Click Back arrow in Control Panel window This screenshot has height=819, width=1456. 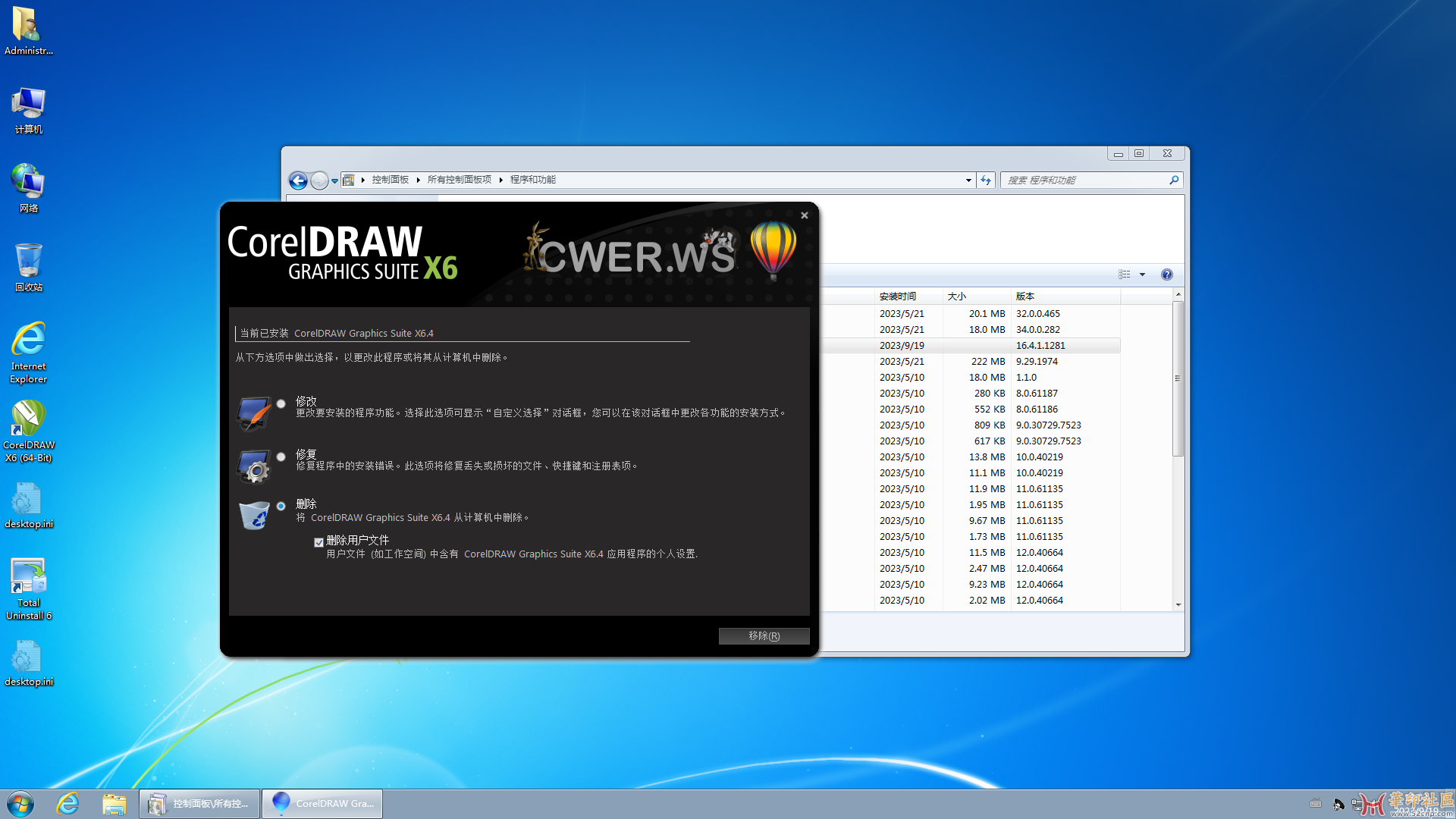[298, 180]
